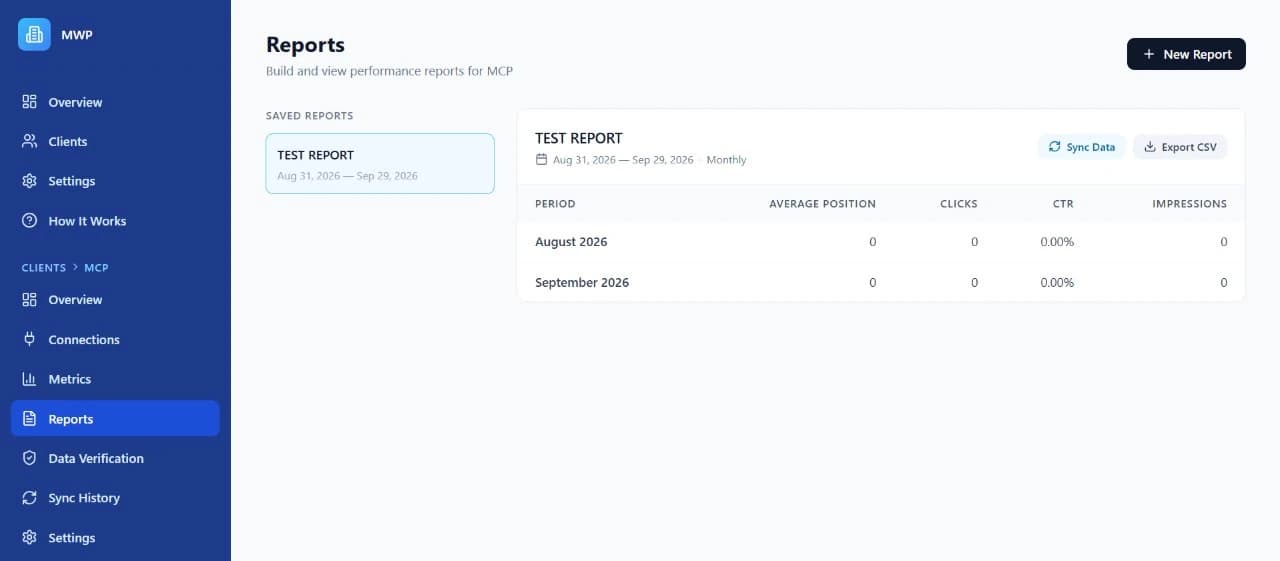Click September 2026 CTR value 0.00%
Image resolution: width=1280 pixels, height=561 pixels.
1057,283
